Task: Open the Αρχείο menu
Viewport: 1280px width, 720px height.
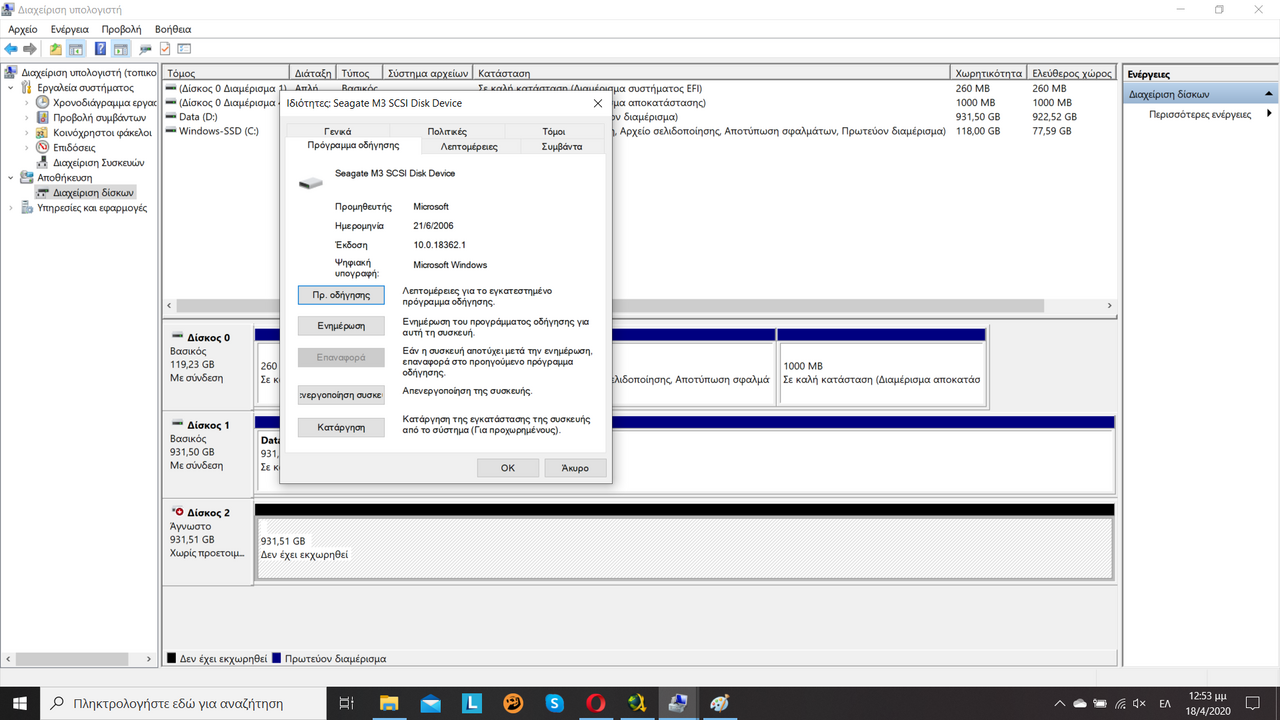Action: [x=23, y=29]
